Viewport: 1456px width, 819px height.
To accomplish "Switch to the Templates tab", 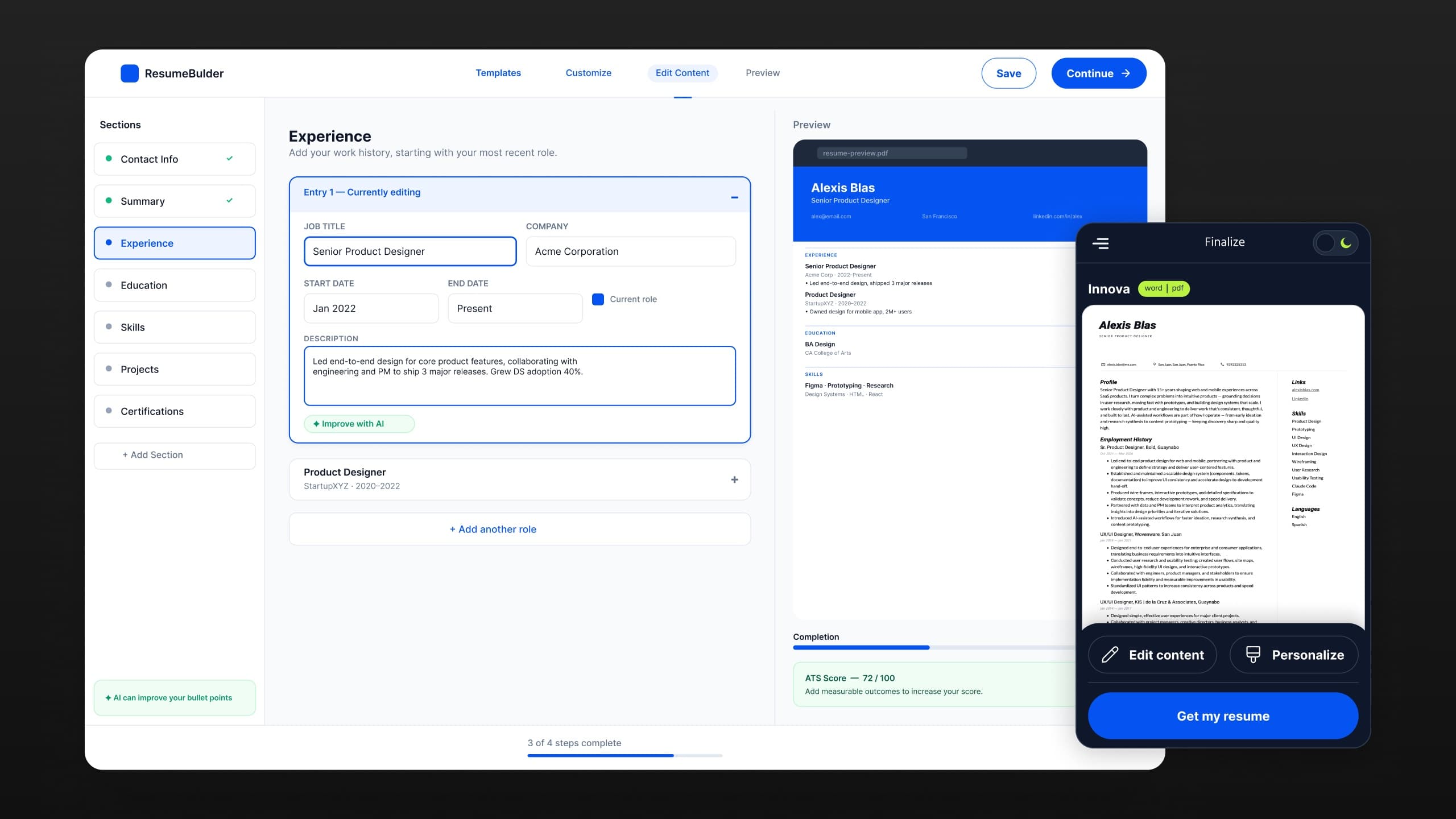I will point(498,73).
